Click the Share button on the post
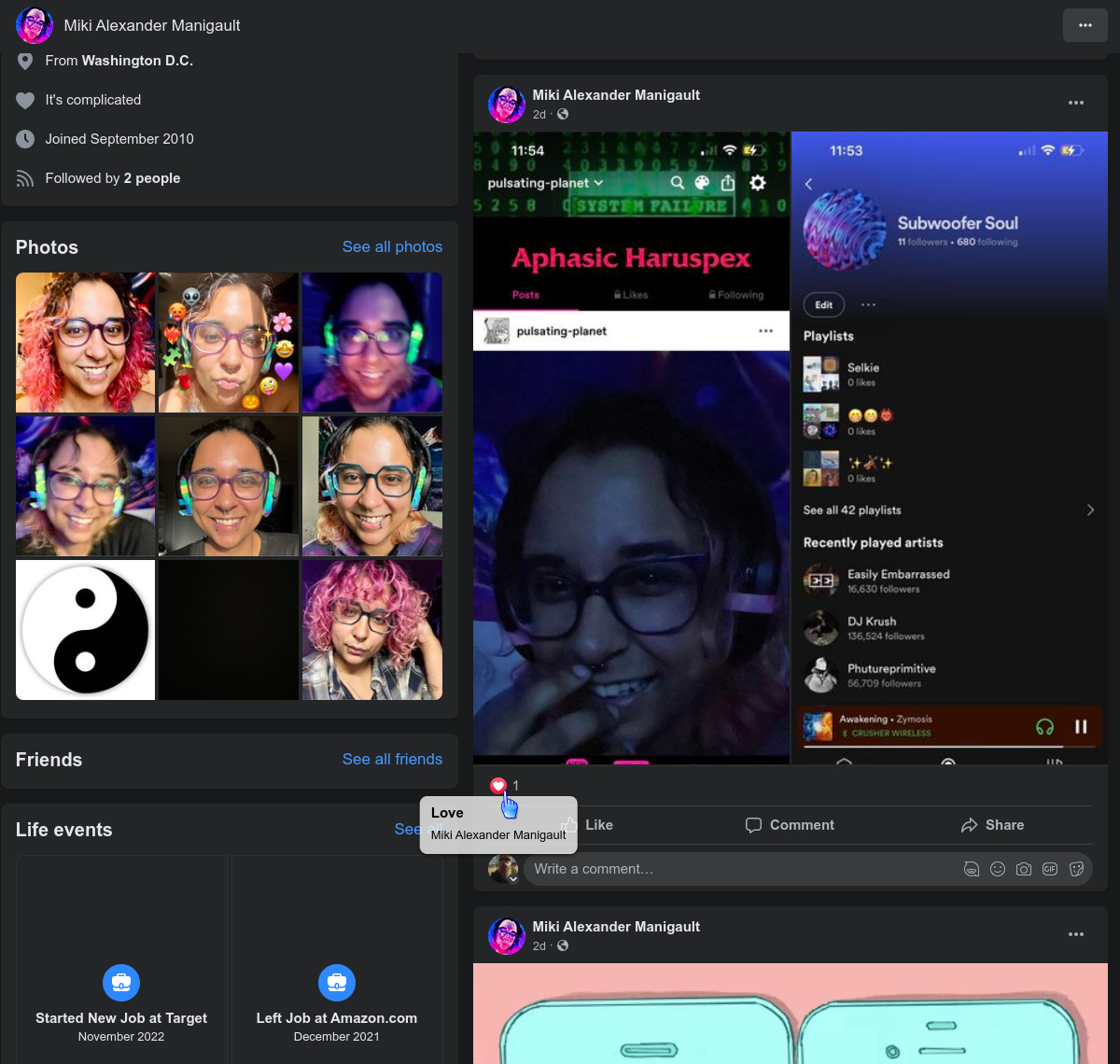The image size is (1120, 1064). [x=992, y=825]
